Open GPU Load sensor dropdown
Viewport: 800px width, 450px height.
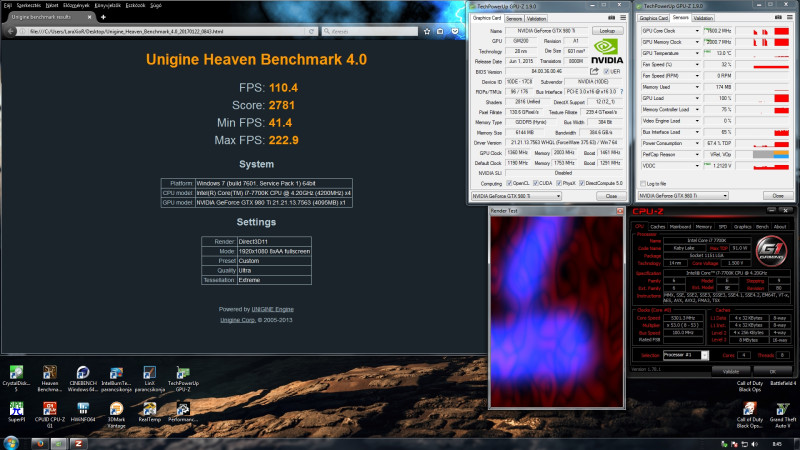pyautogui.click(x=697, y=98)
